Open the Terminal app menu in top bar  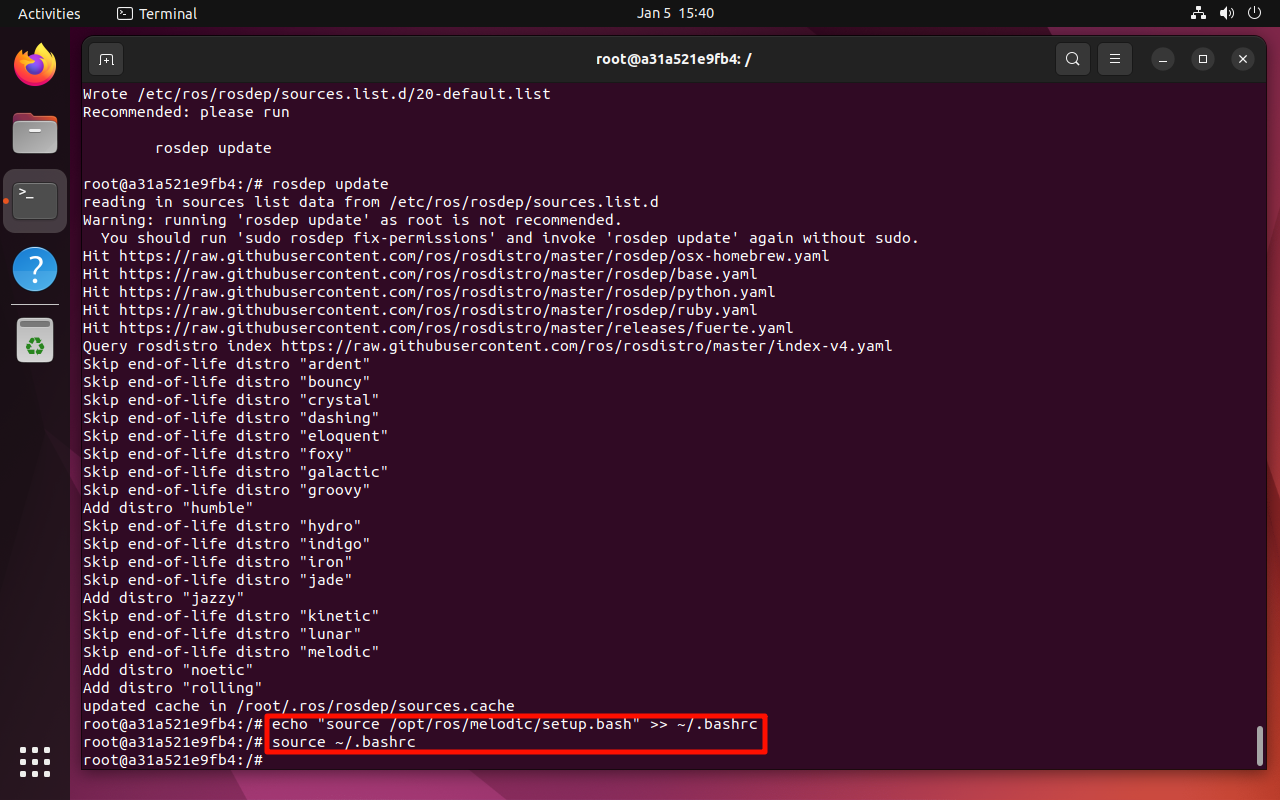coord(157,13)
